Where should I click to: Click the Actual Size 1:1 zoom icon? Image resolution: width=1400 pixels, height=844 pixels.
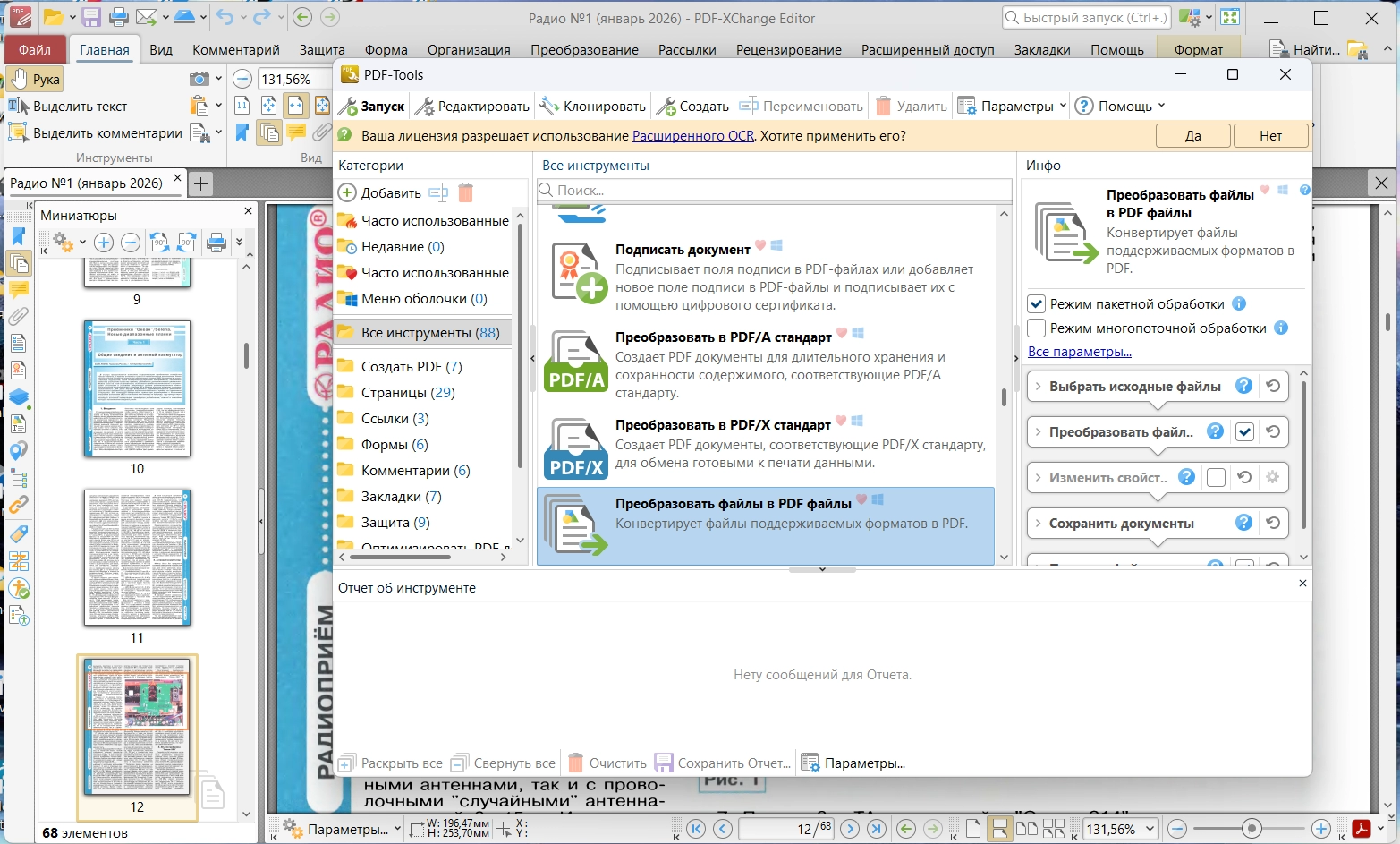coord(242,106)
